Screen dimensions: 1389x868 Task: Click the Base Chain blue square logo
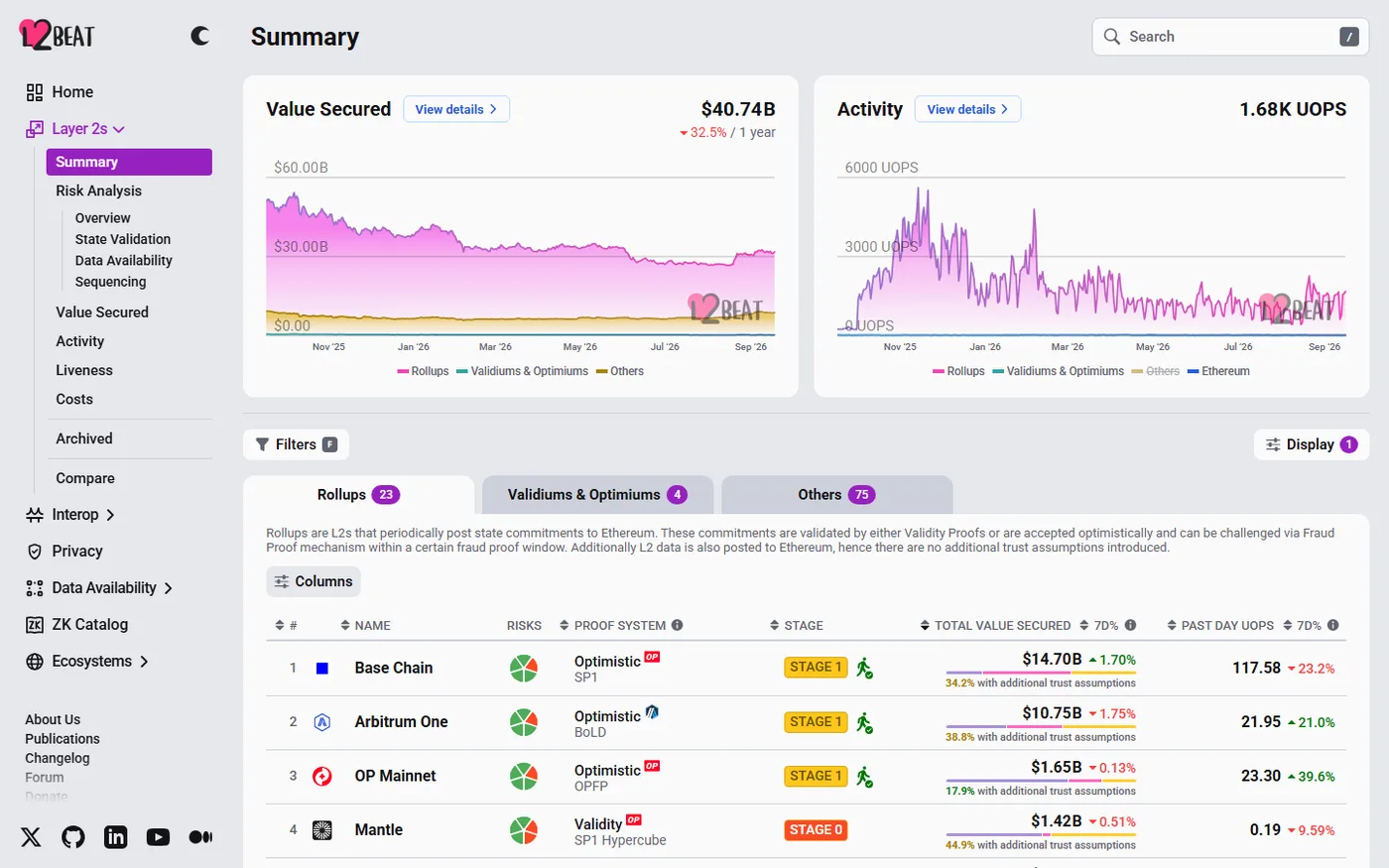[x=322, y=669]
